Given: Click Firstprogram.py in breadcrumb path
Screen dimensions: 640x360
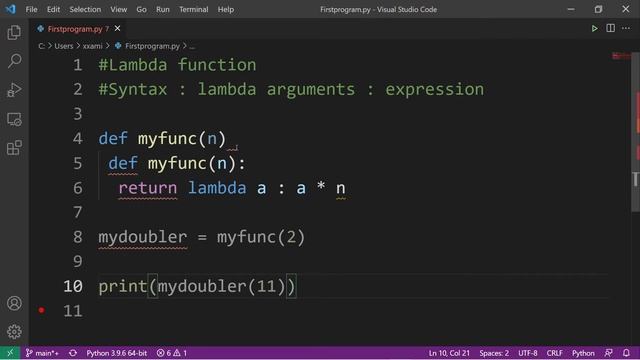Looking at the screenshot, I should point(152,46).
